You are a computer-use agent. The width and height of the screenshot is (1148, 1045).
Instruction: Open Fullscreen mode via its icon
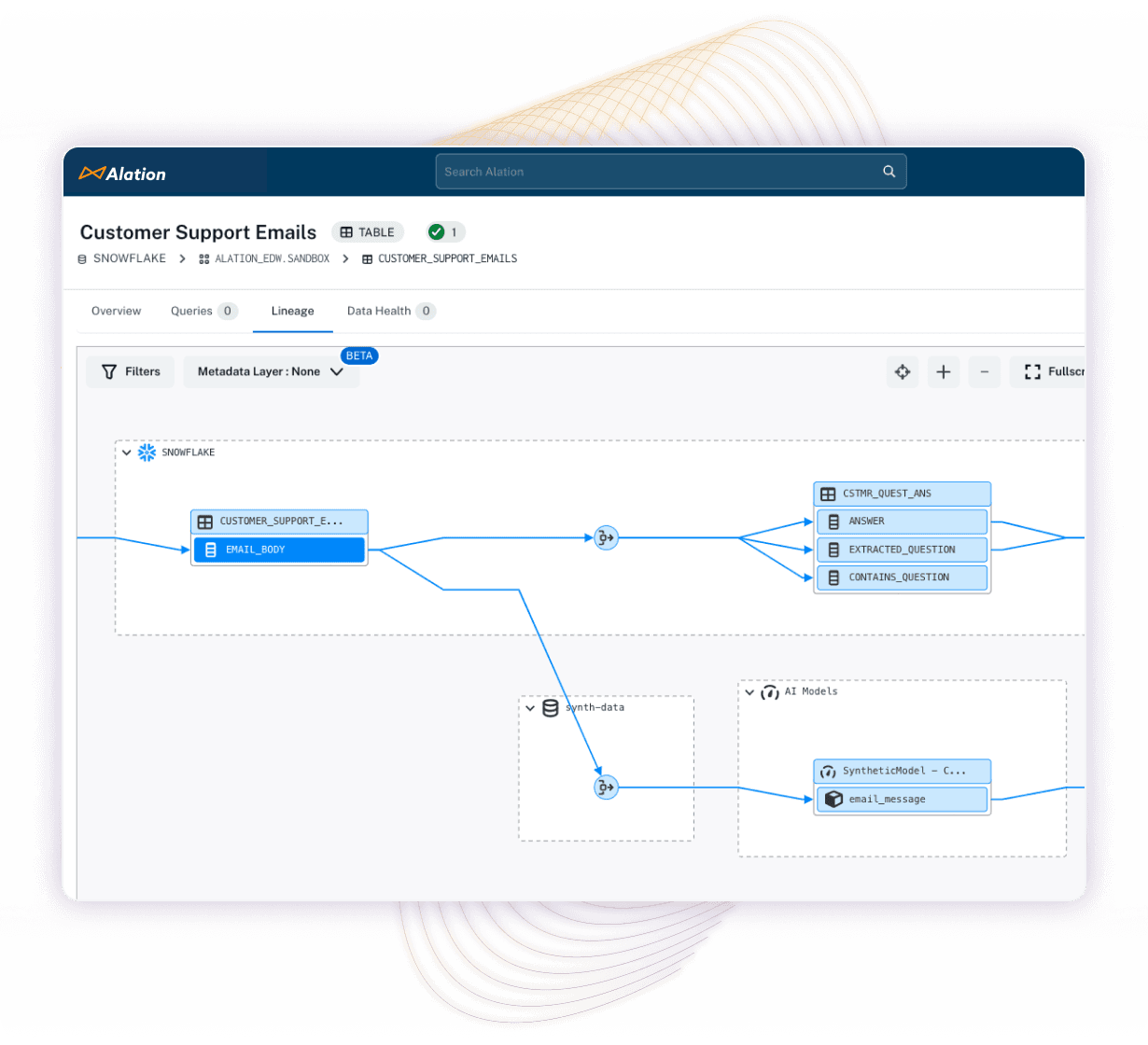point(1032,371)
